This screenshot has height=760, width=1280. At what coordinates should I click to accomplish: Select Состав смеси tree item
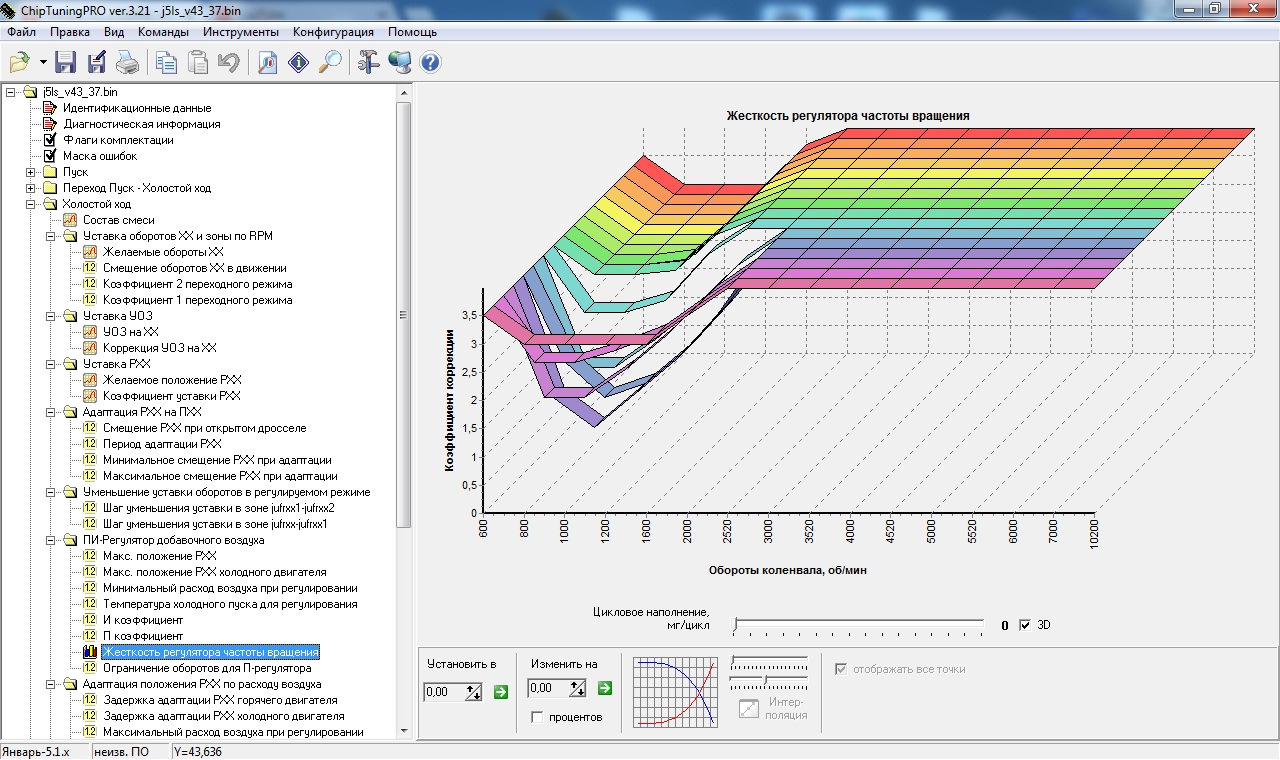119,220
